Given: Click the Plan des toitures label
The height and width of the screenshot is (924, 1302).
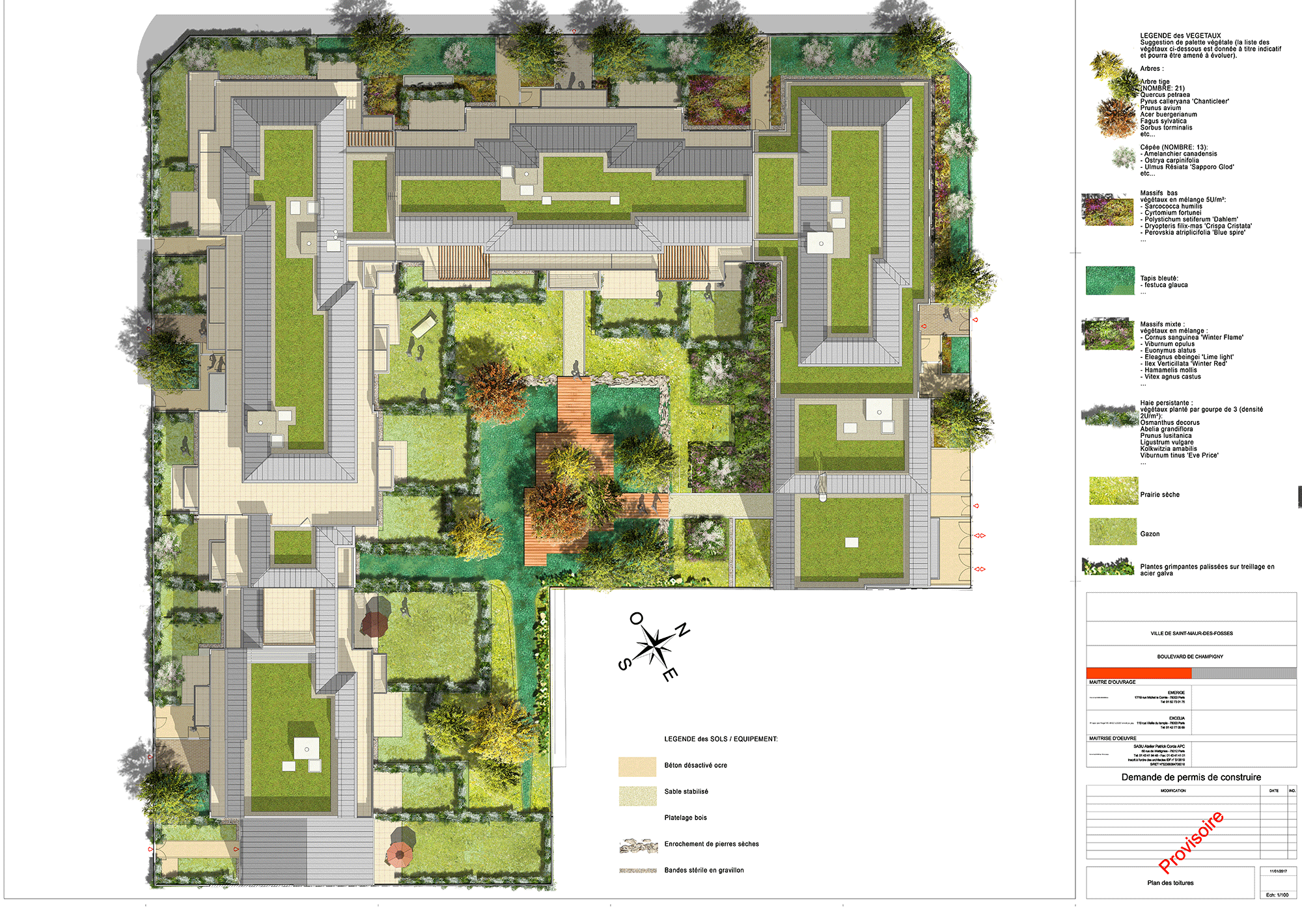Looking at the screenshot, I should (1170, 883).
